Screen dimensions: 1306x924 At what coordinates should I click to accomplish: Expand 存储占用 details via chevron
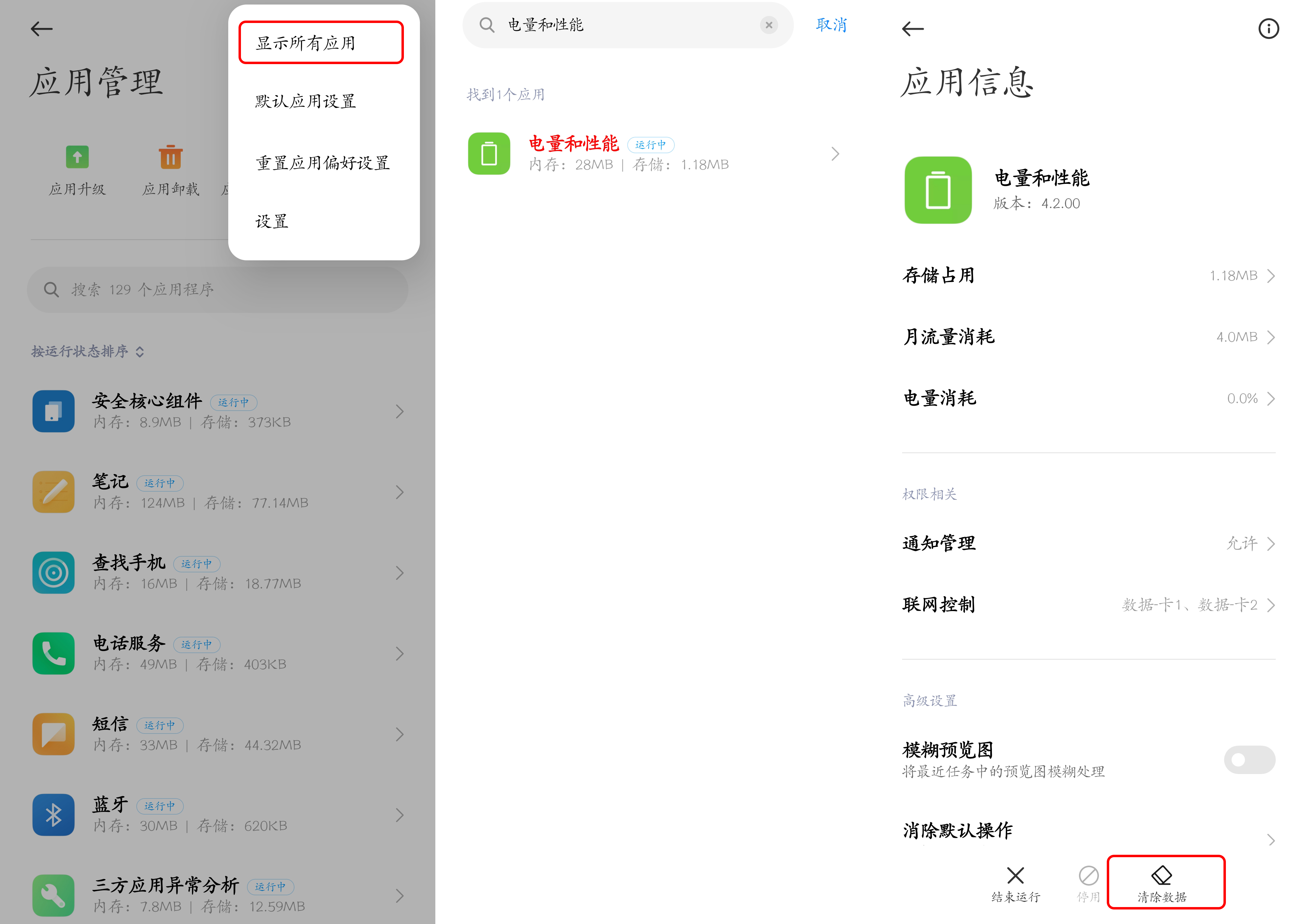coord(1271,275)
